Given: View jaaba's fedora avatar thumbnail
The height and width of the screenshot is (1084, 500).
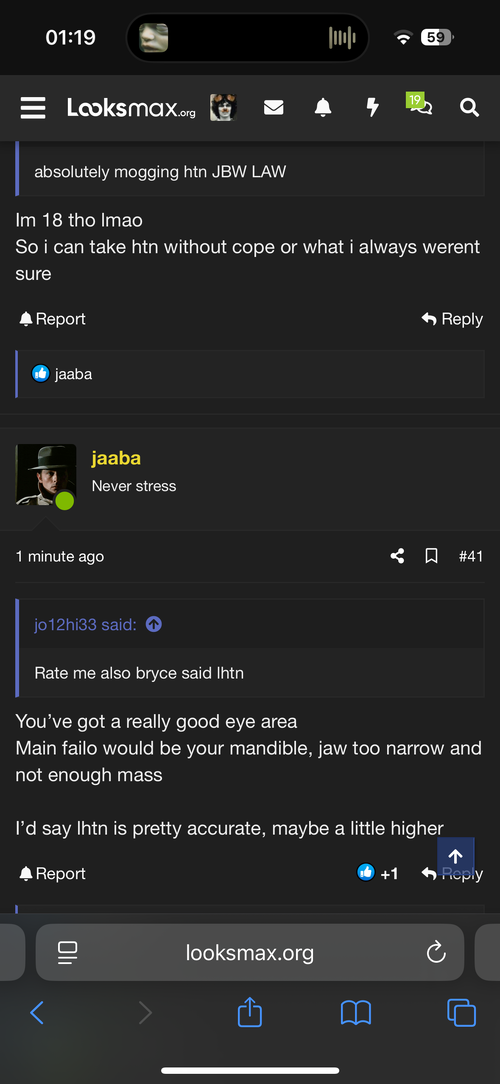Looking at the screenshot, I should [46, 474].
